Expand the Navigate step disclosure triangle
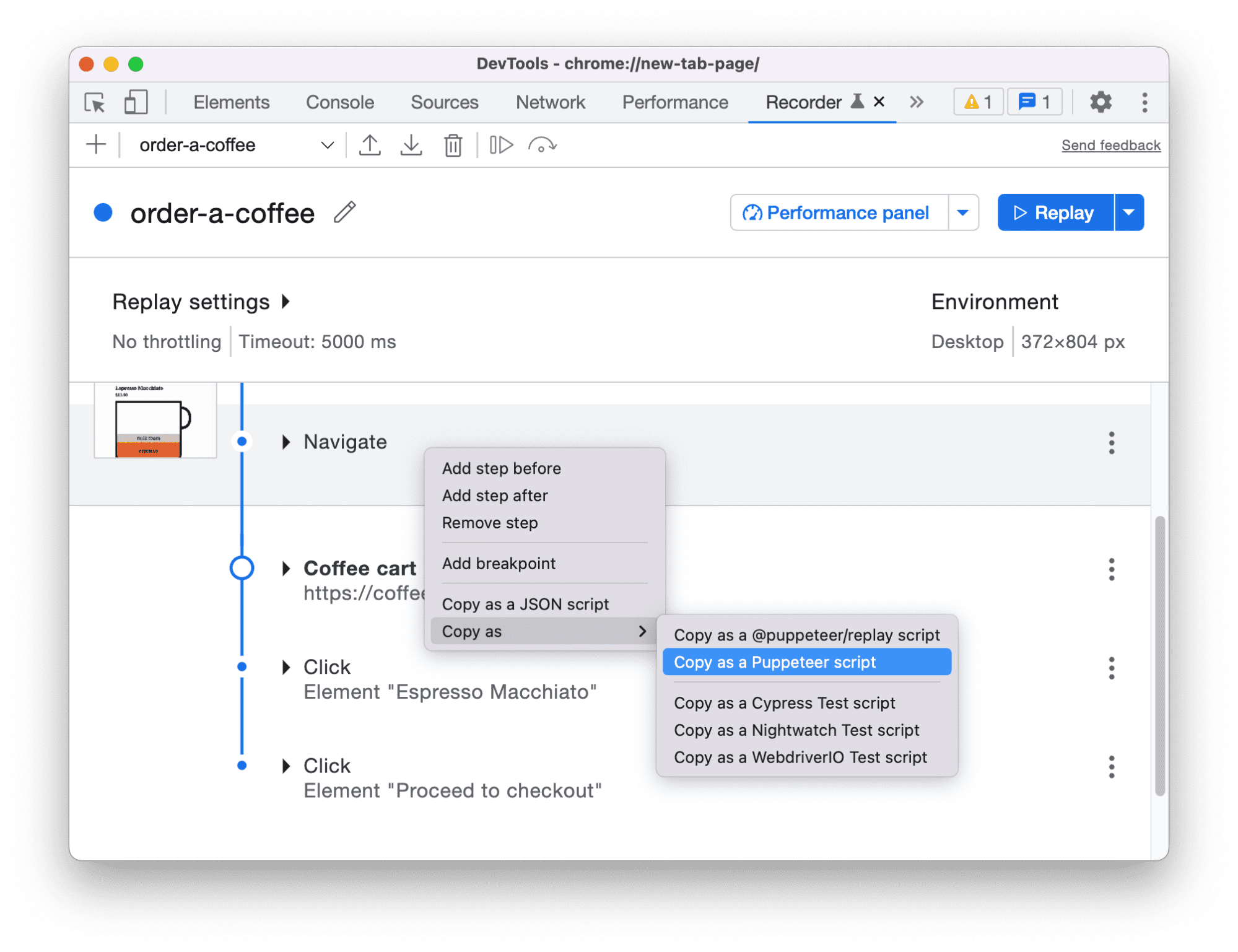The width and height of the screenshot is (1238, 952). (287, 441)
